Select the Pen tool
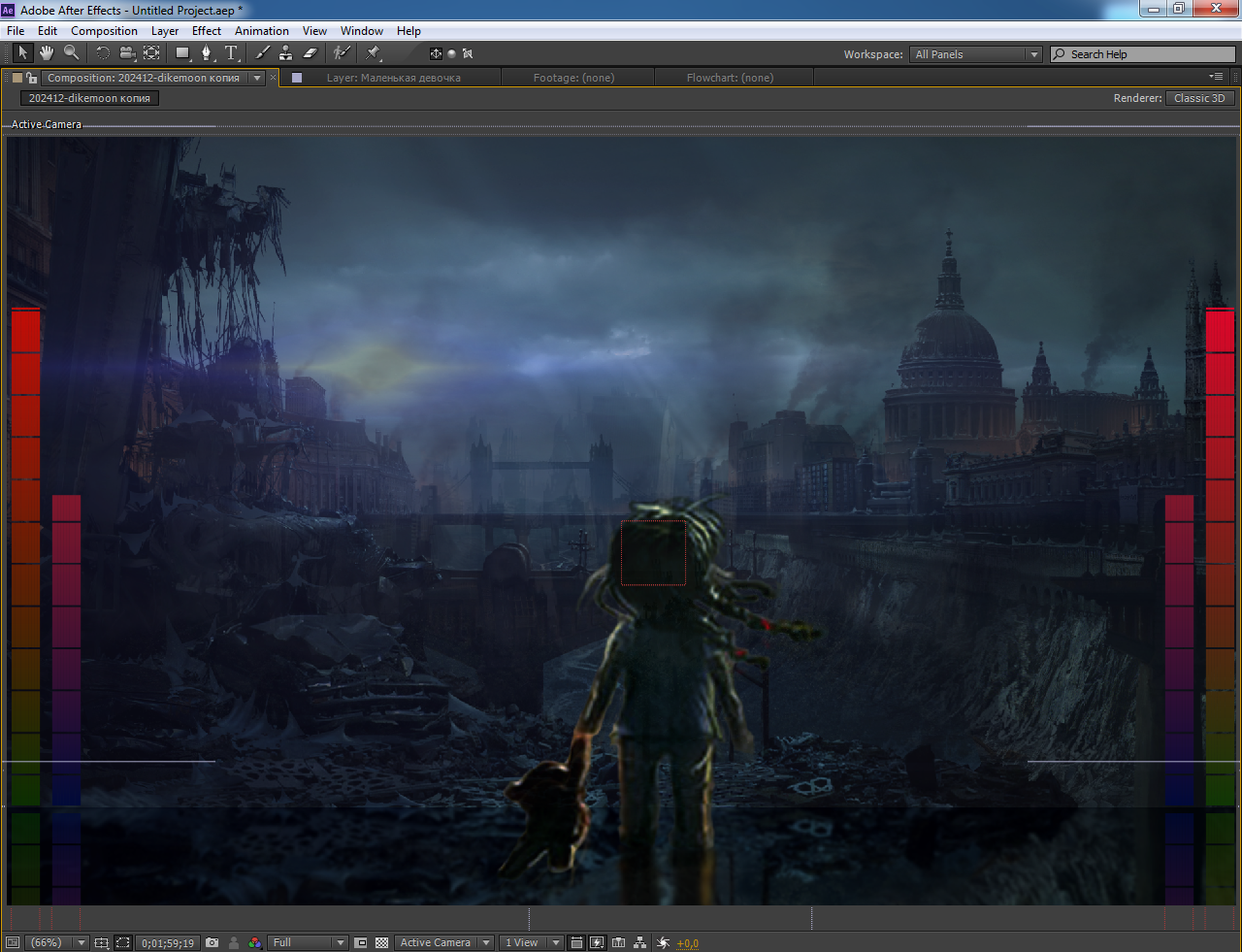The height and width of the screenshot is (952, 1242). tap(207, 53)
